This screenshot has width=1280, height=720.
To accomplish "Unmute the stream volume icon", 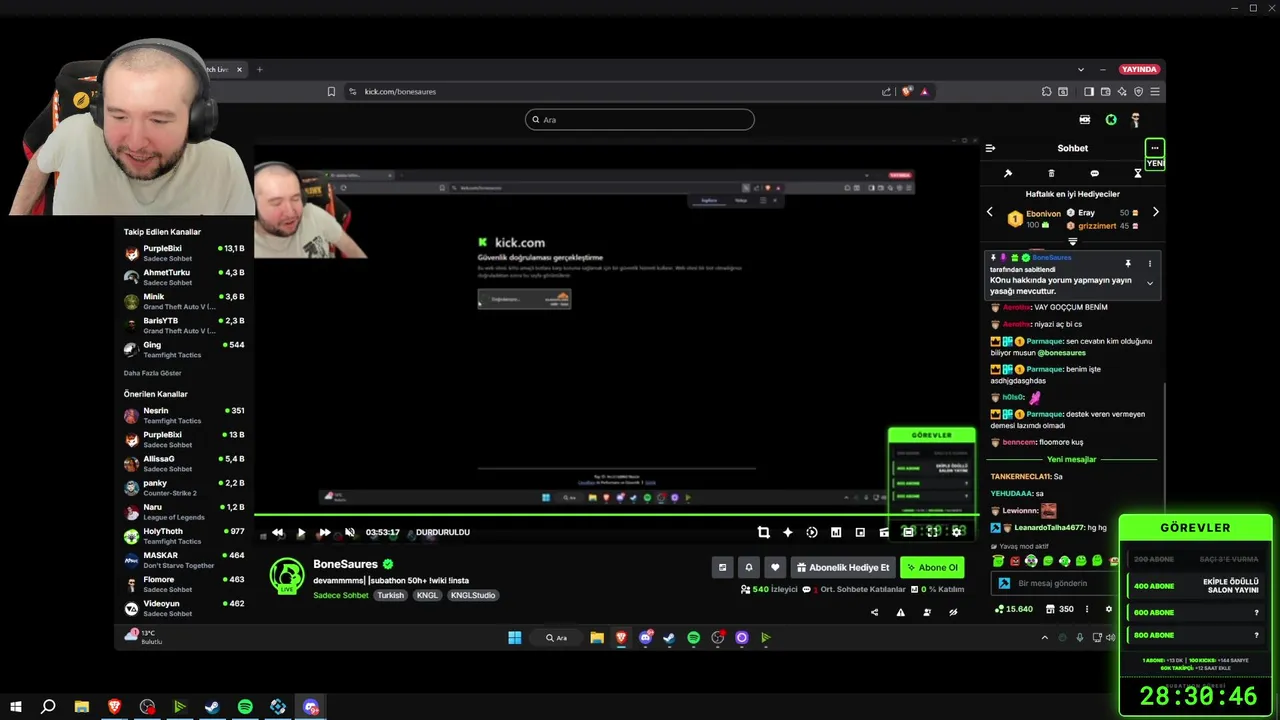I will click(x=350, y=532).
